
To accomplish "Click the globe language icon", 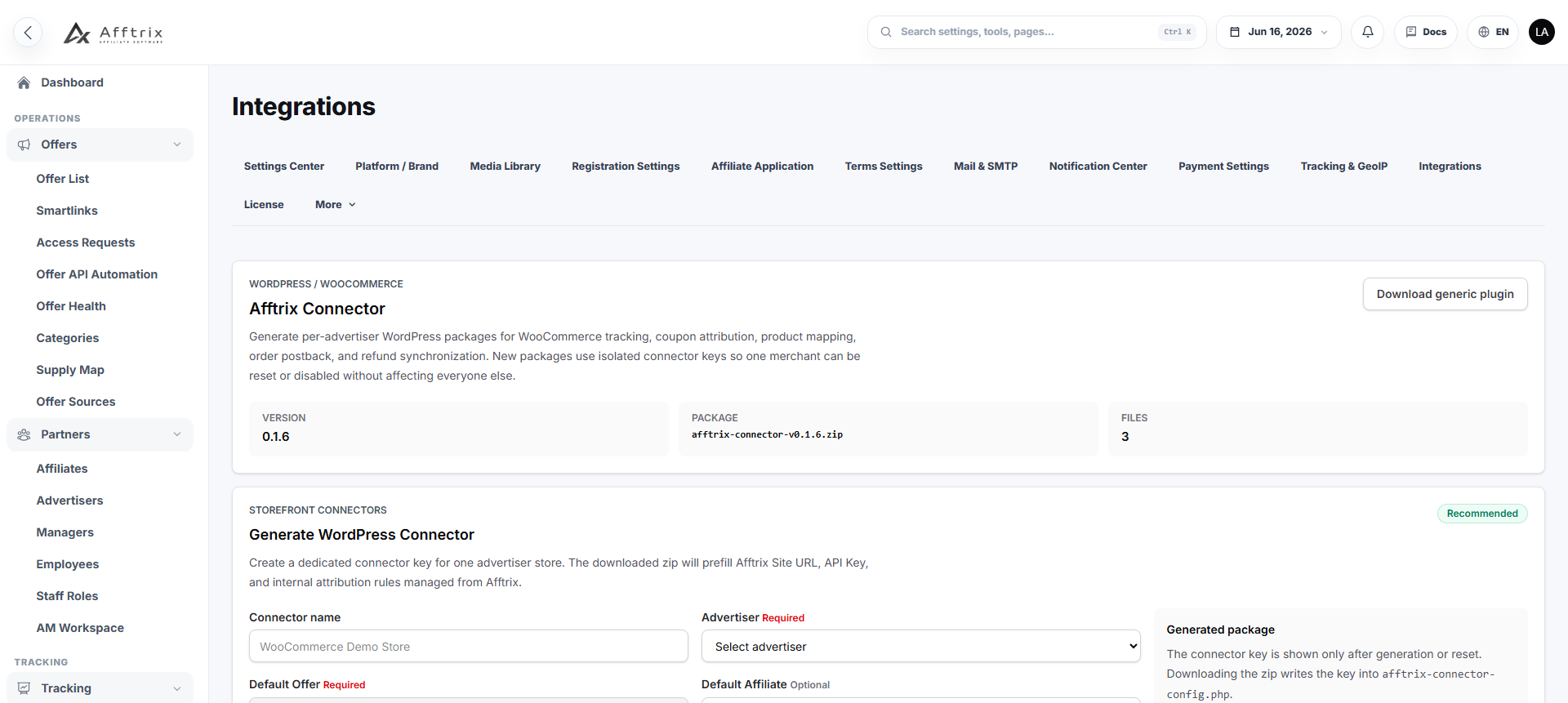I will pos(1484,32).
